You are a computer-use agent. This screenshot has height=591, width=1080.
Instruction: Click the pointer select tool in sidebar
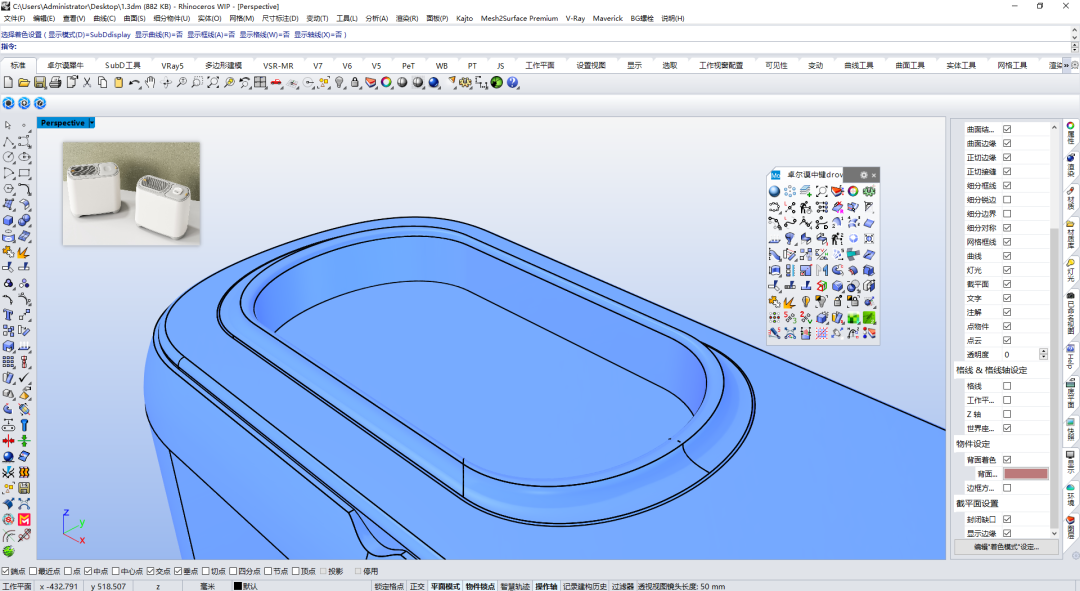[x=8, y=125]
